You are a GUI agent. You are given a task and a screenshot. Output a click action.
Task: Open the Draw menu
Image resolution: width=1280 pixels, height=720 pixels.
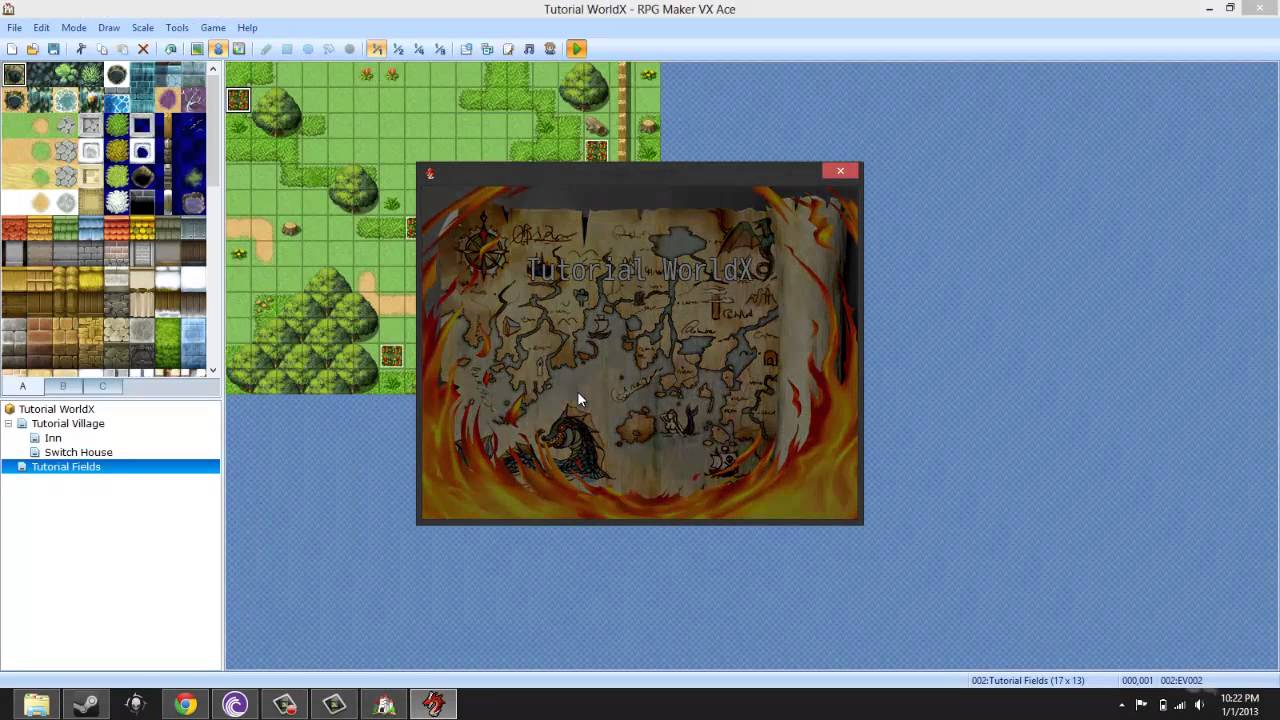coord(109,28)
